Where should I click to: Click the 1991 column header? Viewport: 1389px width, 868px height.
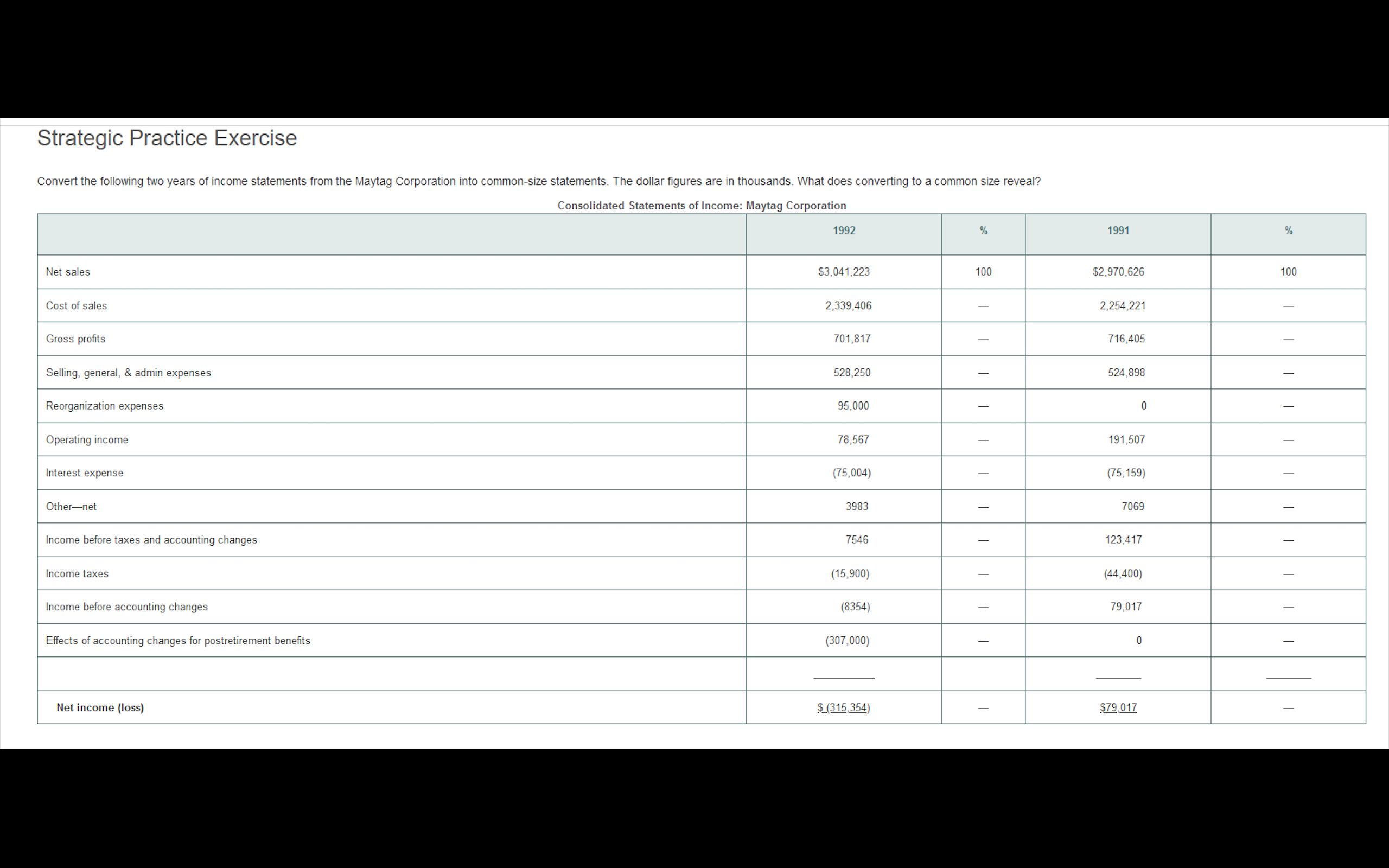1118,231
